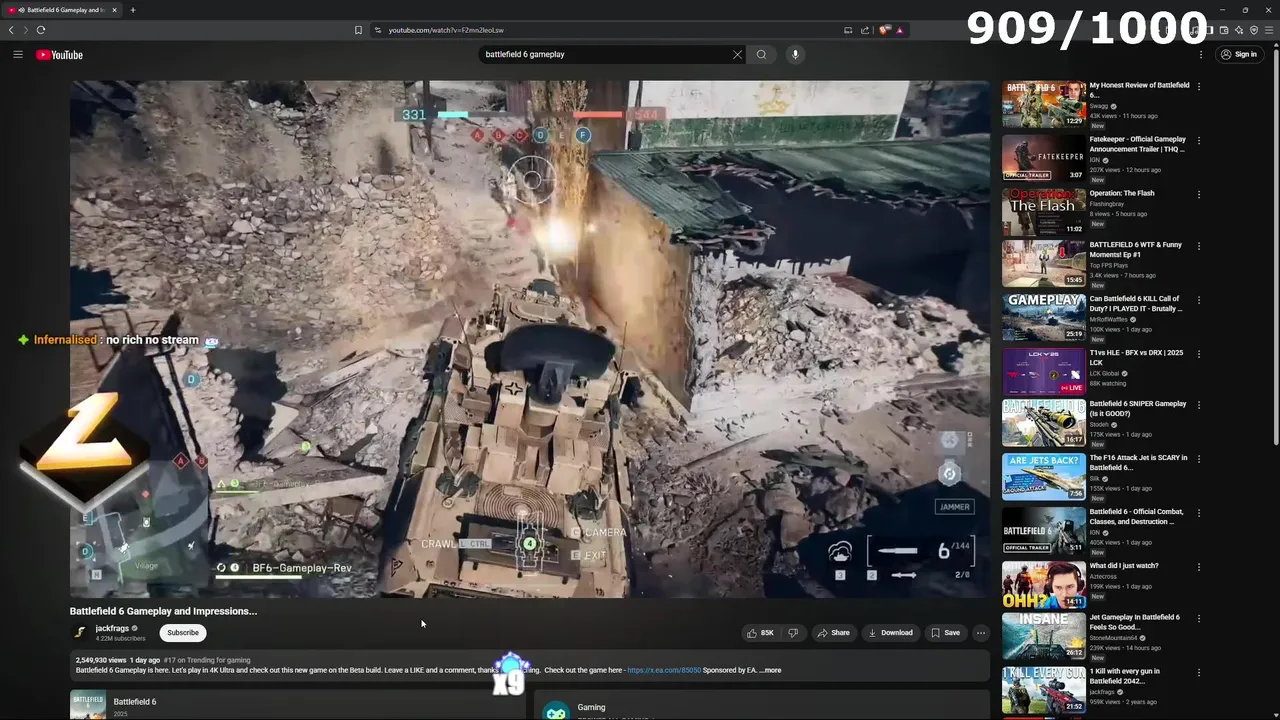Open options for F16 Attack Jet video
1280x720 pixels.
click(1199, 458)
